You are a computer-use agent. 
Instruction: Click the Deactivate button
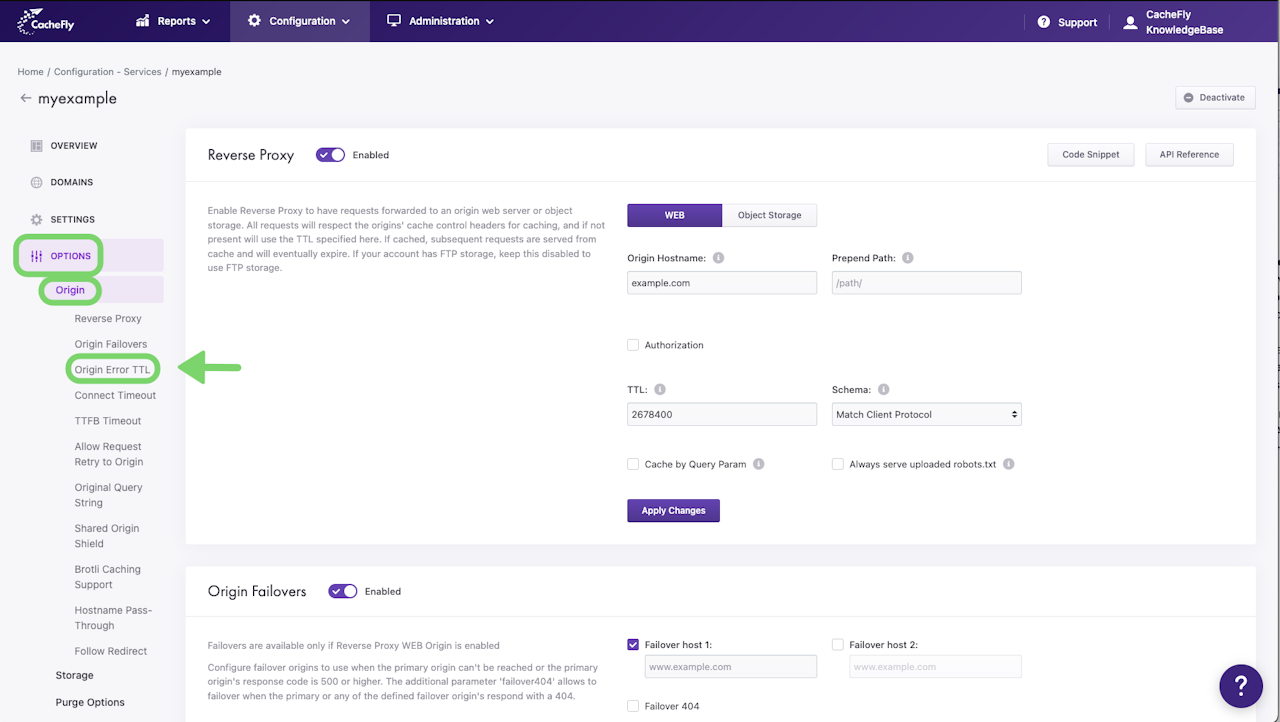(1215, 98)
